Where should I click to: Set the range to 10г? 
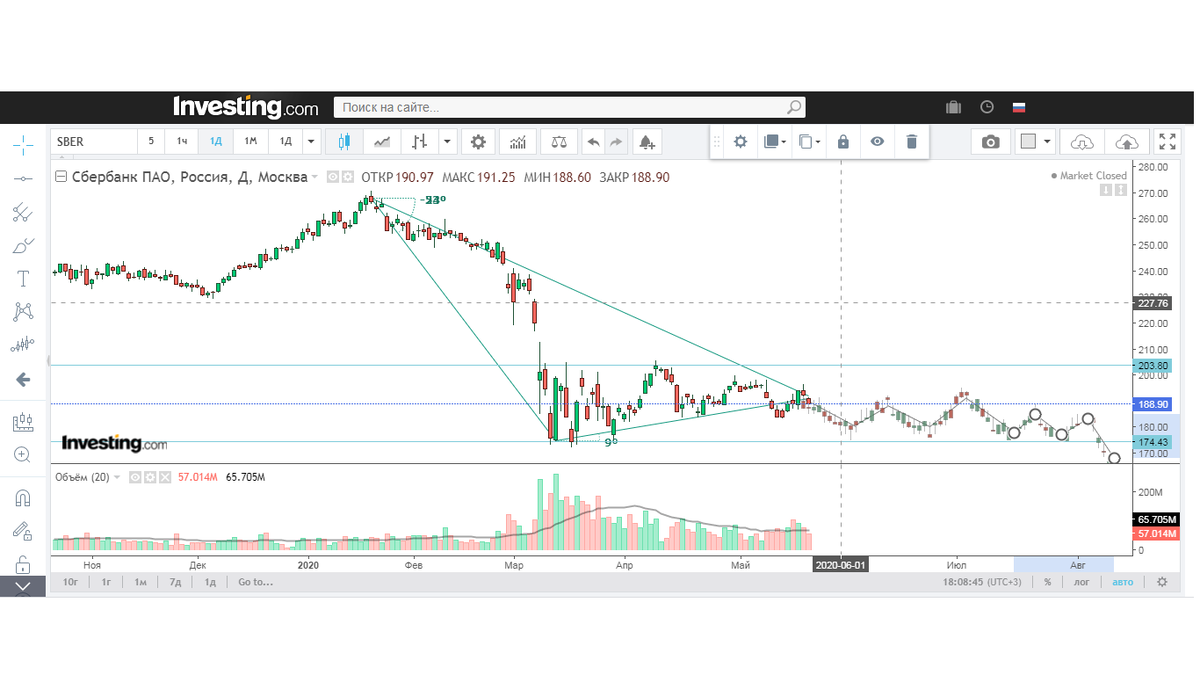(x=70, y=582)
